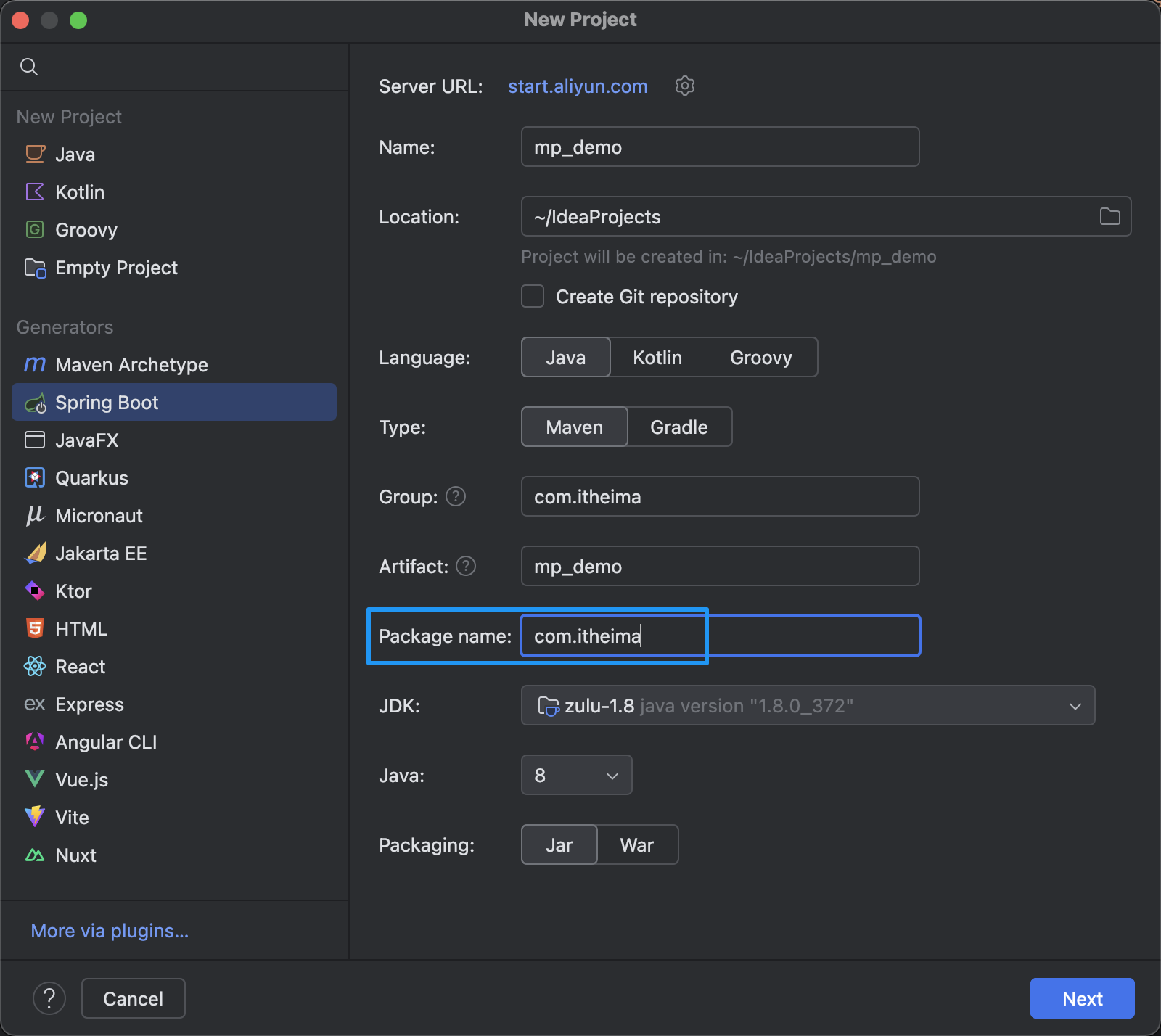This screenshot has width=1161, height=1036.
Task: Open server URL settings gear
Action: point(685,86)
